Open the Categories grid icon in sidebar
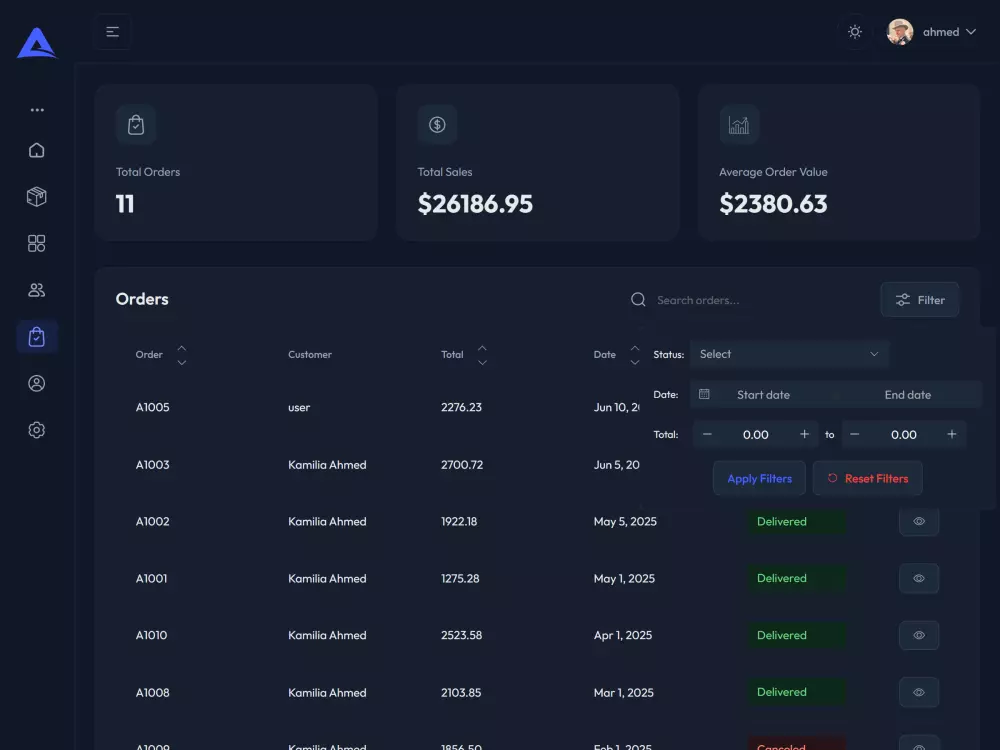 37,243
